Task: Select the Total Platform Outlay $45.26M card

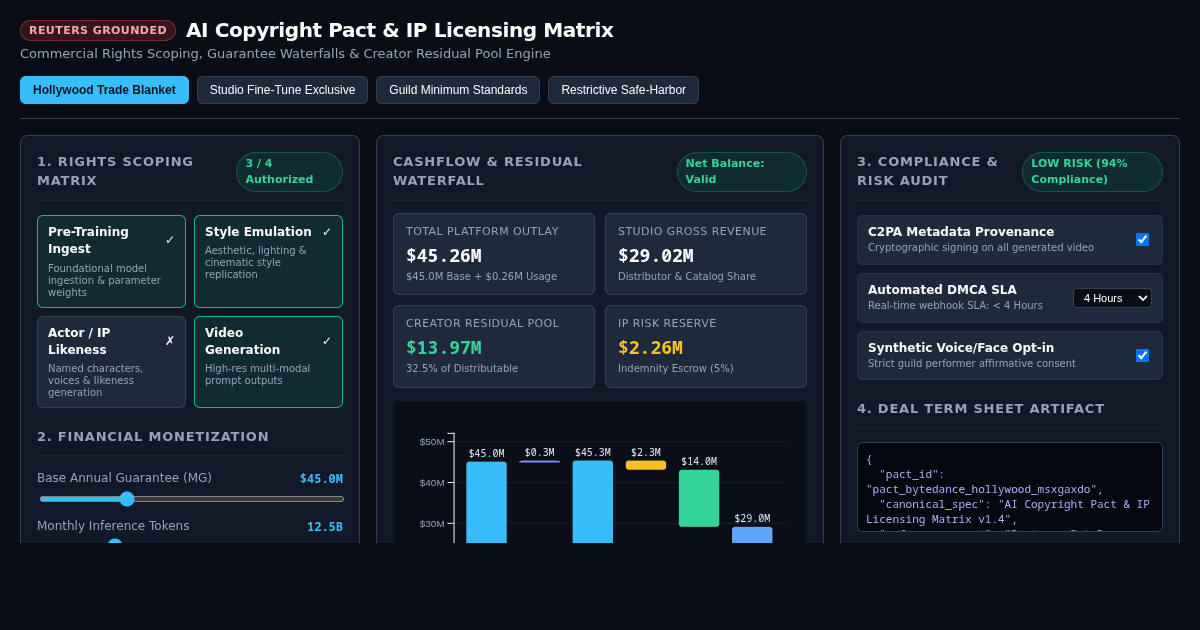Action: point(494,254)
